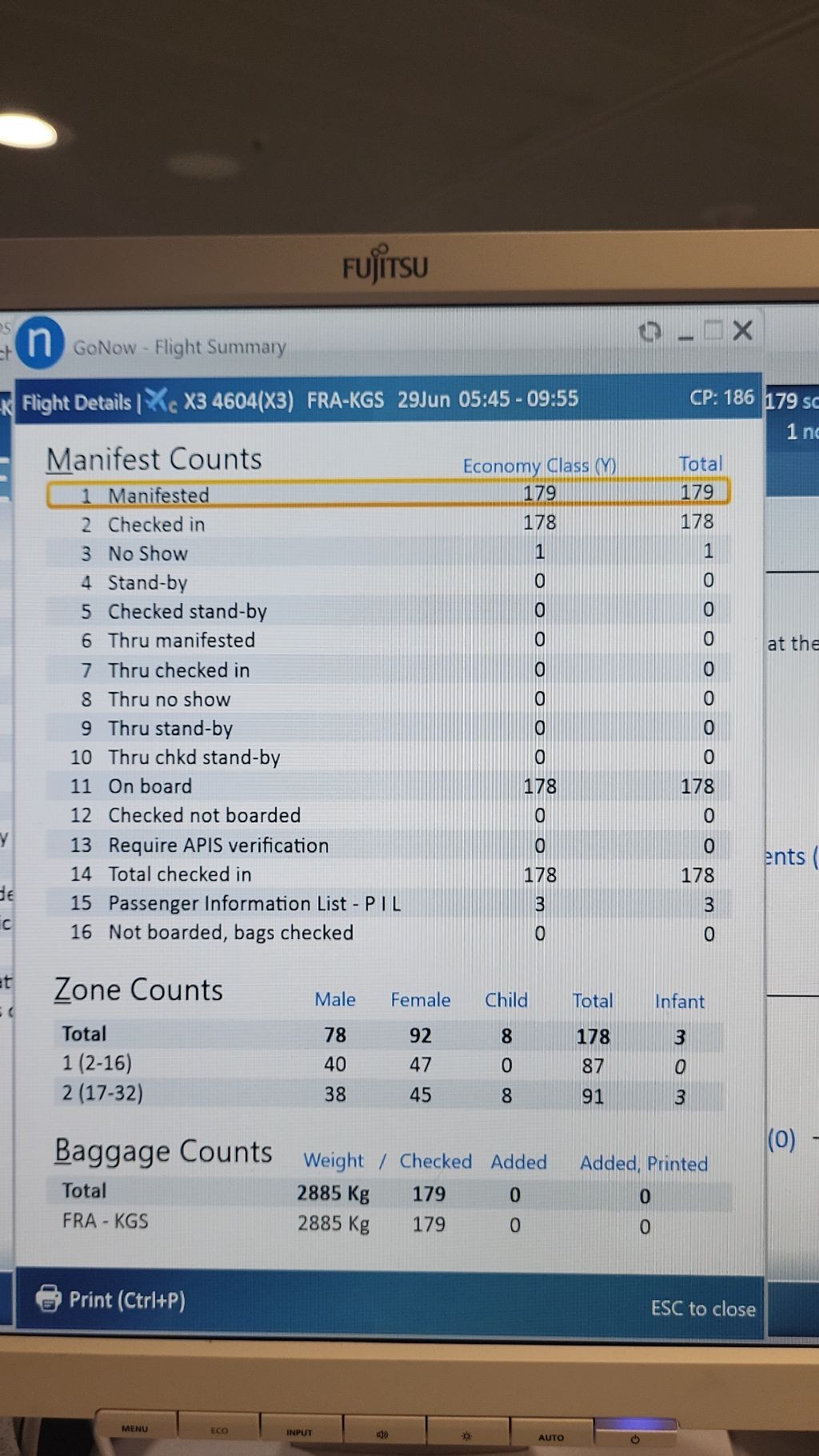Click the refresh icon in the title bar
This screenshot has width=819, height=1456.
tap(650, 331)
